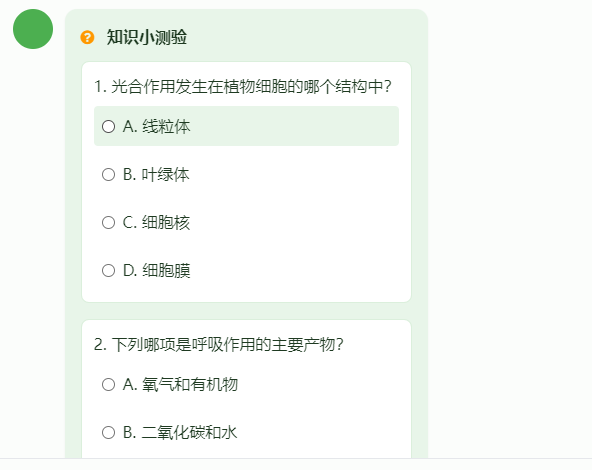This screenshot has height=470, width=592.
Task: Click empty area of question 1 card
Action: point(302,223)
